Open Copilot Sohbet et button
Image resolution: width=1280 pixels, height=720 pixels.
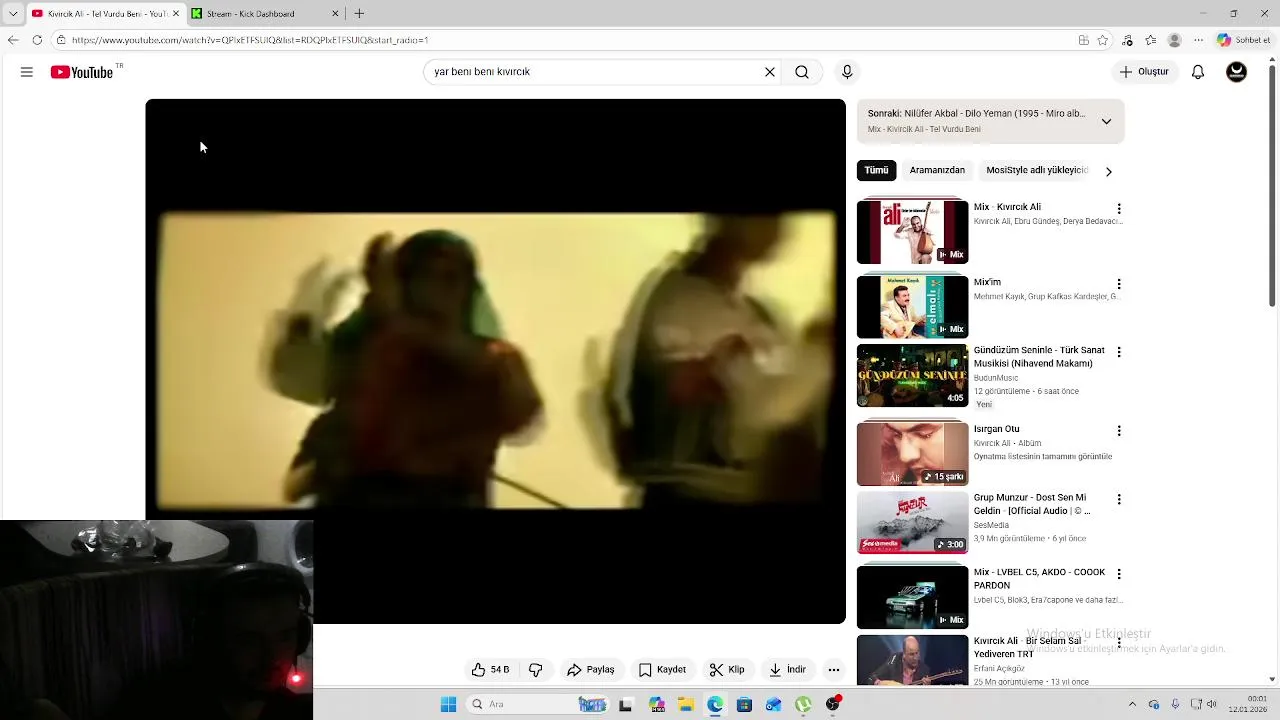tap(1244, 40)
